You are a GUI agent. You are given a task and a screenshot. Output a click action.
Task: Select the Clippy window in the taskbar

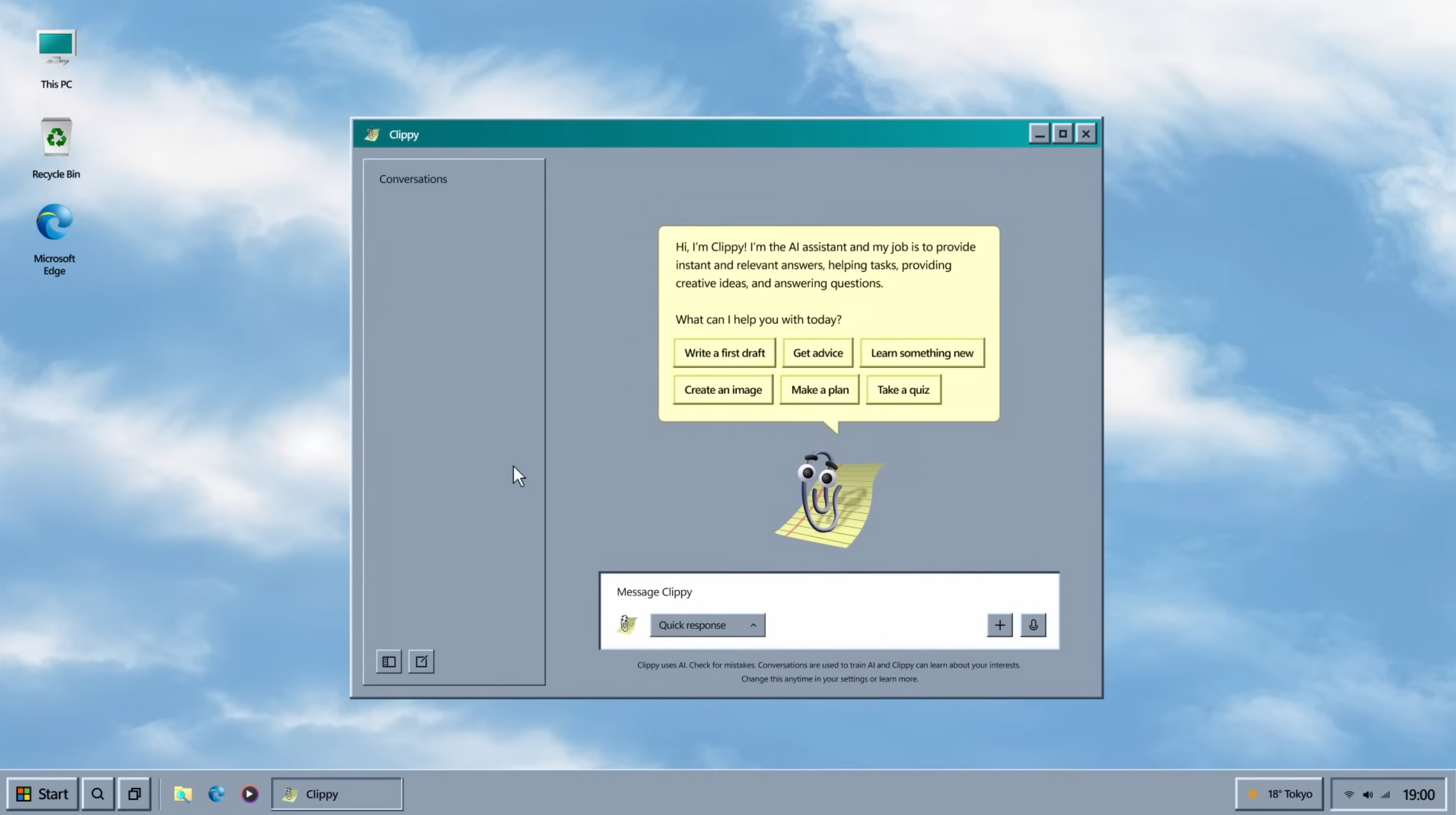coord(337,793)
